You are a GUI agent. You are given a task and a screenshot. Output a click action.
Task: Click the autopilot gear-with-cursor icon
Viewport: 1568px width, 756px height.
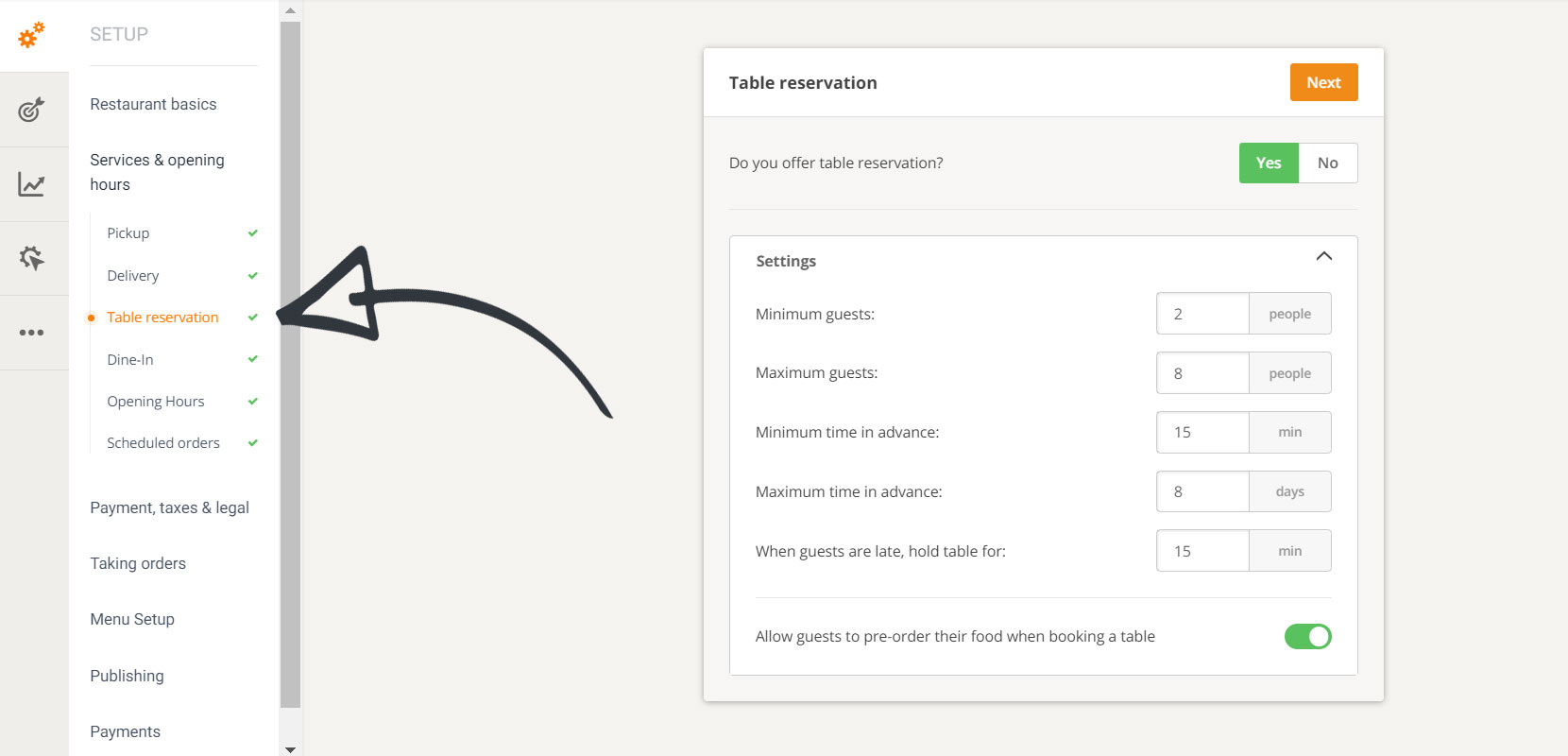point(31,257)
